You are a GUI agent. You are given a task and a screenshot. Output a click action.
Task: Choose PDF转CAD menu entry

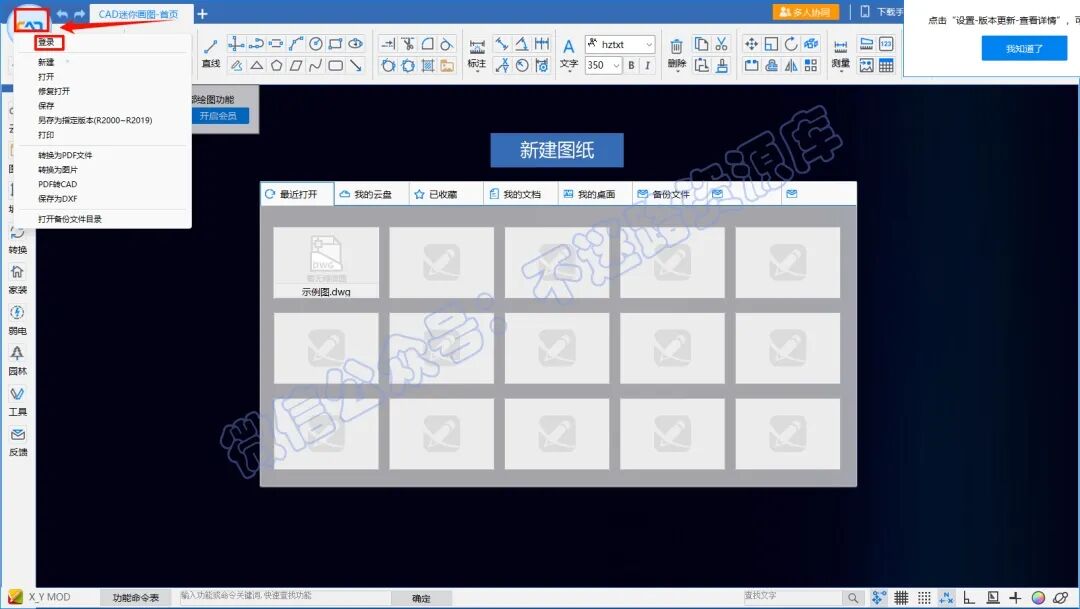click(x=58, y=184)
